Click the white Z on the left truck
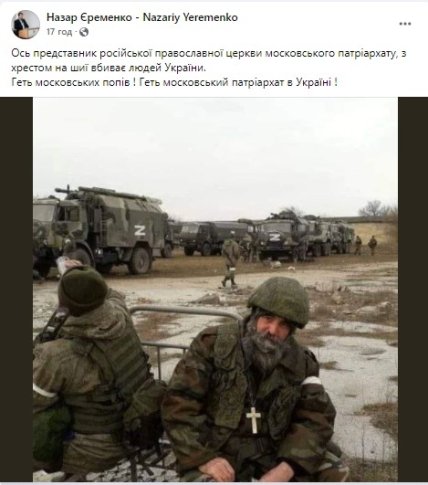 point(140,230)
